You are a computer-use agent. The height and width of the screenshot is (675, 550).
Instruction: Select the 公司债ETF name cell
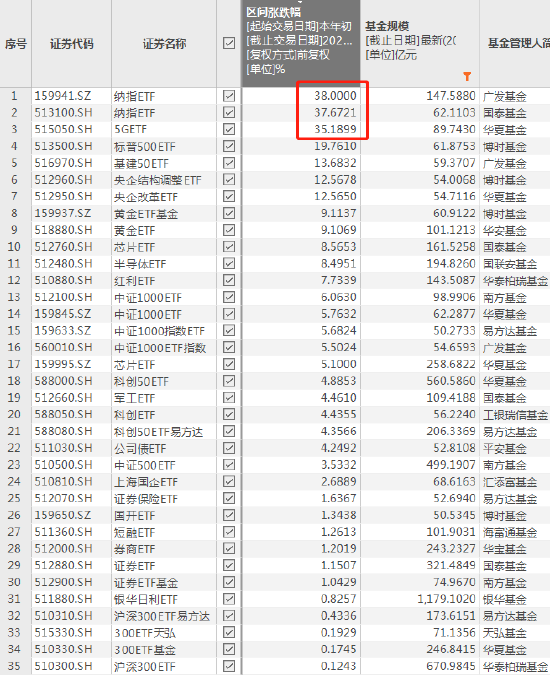(140, 449)
